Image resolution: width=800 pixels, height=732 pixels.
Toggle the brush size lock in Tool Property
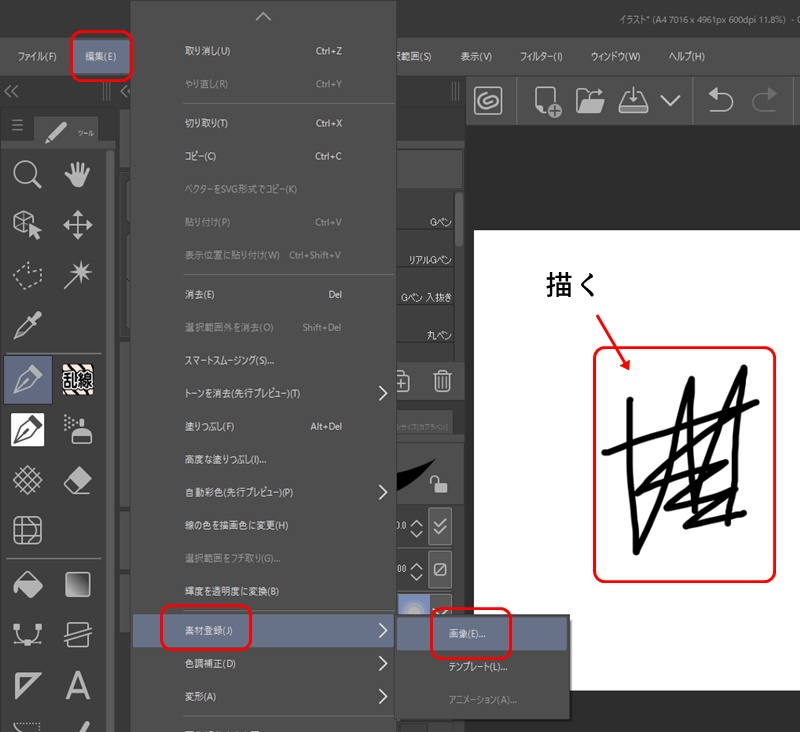(441, 484)
